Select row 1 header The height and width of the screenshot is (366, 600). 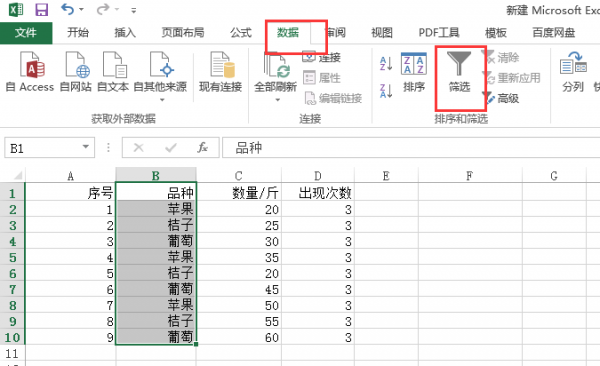(x=12, y=193)
